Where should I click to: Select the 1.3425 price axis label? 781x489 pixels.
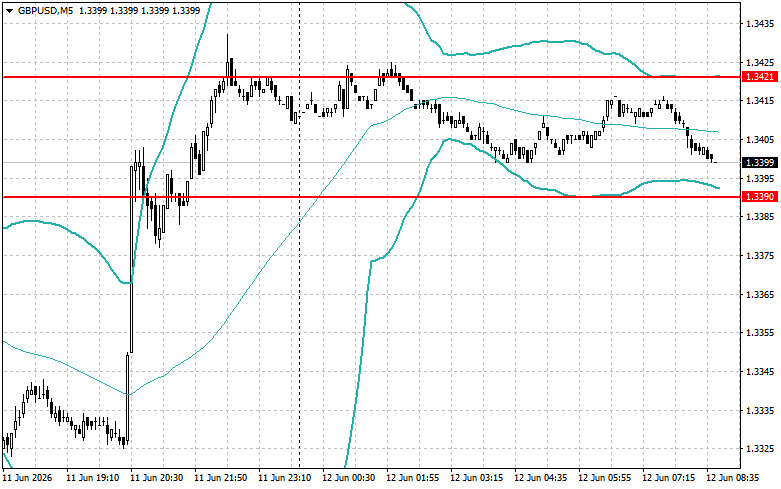(760, 62)
